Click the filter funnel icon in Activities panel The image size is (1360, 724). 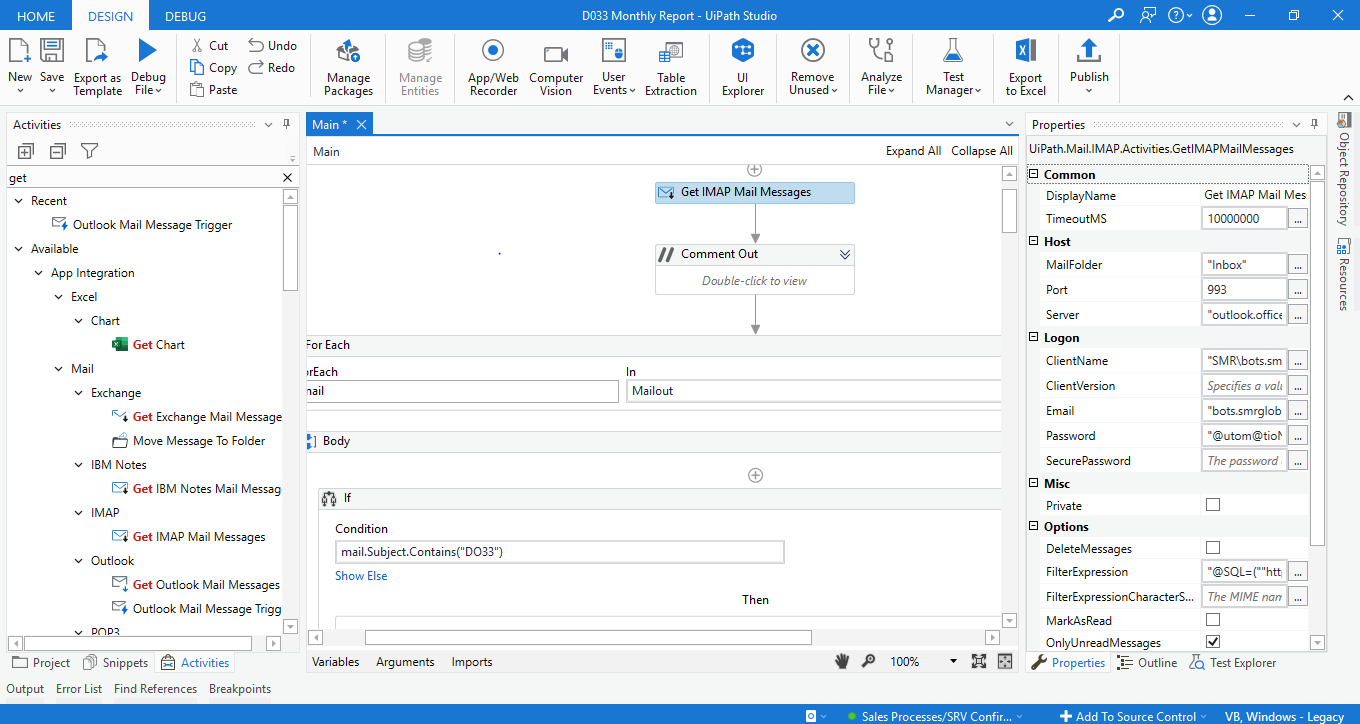90,151
